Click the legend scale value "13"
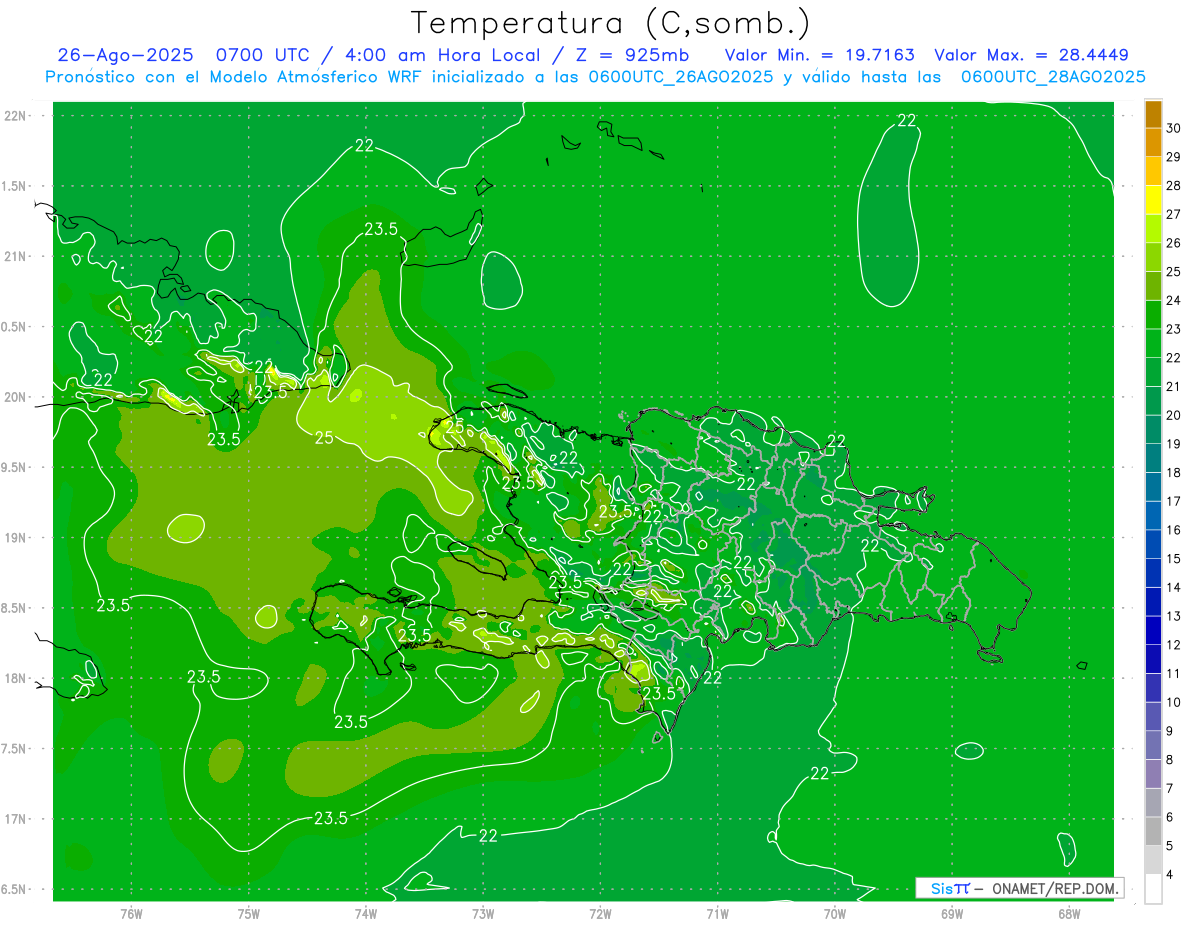The width and height of the screenshot is (1200, 927). click(x=1173, y=616)
